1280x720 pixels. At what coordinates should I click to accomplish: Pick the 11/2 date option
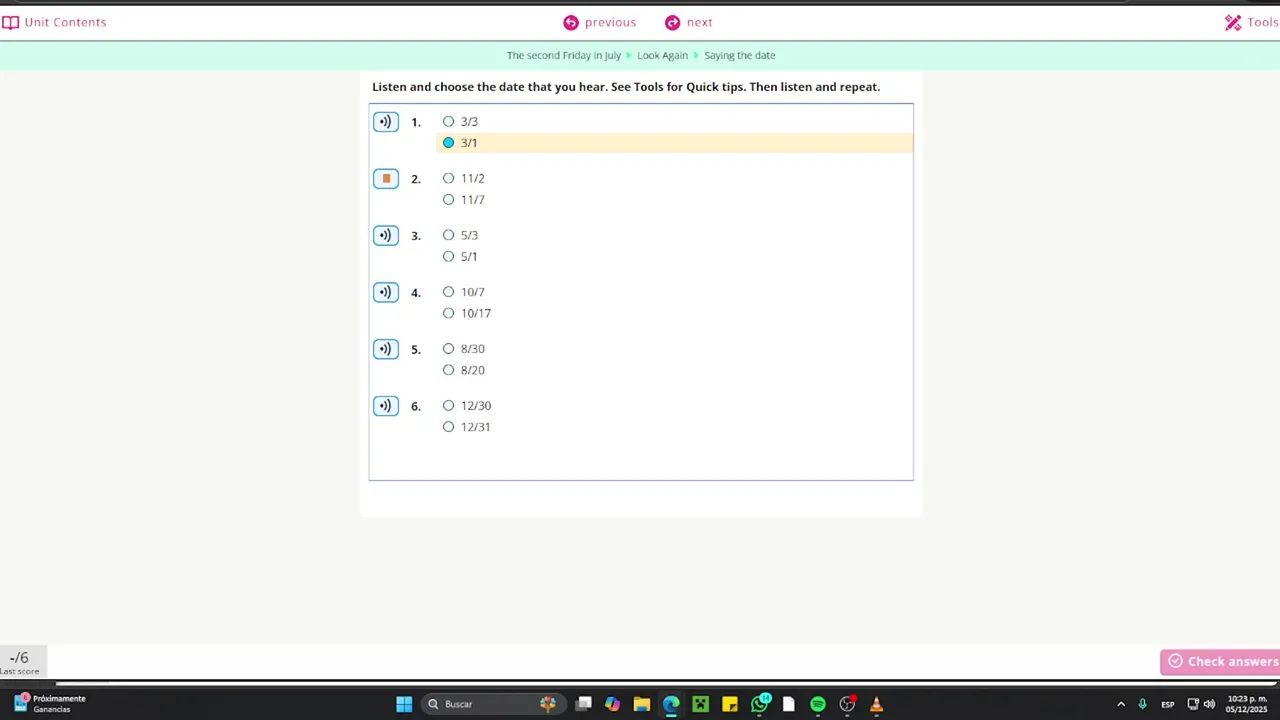pos(448,179)
